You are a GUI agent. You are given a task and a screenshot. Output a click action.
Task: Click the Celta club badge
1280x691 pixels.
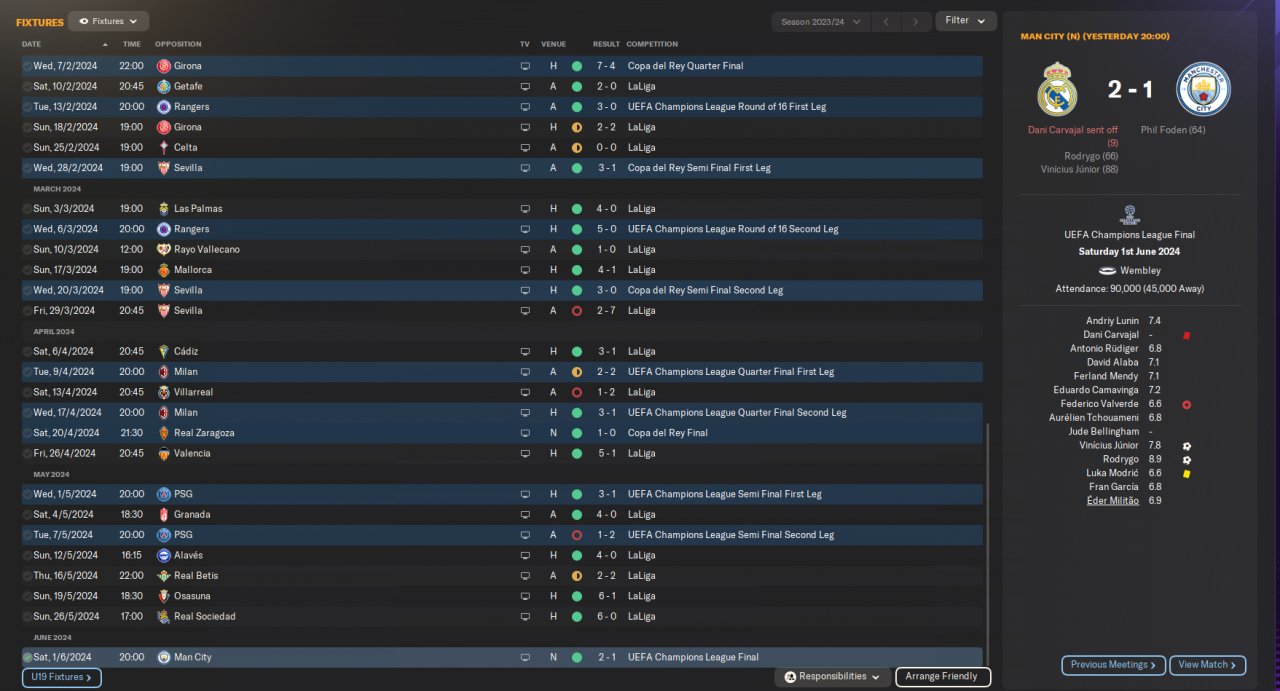pos(164,147)
